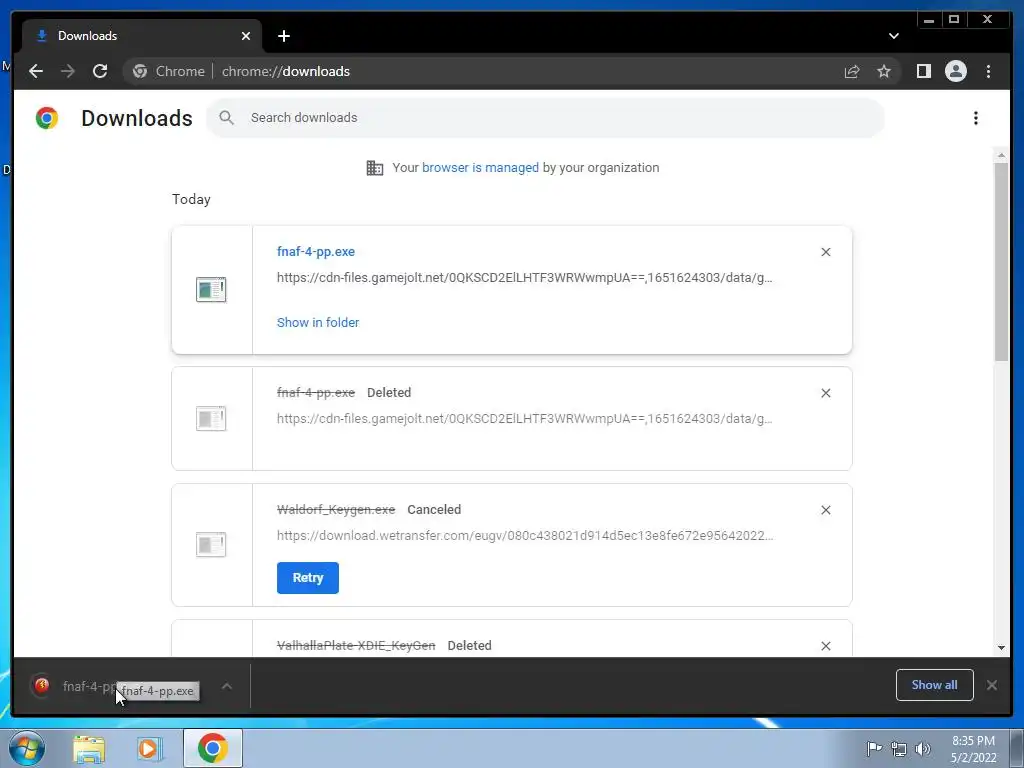1024x768 pixels.
Task: Open the profile avatar menu
Action: pos(955,71)
